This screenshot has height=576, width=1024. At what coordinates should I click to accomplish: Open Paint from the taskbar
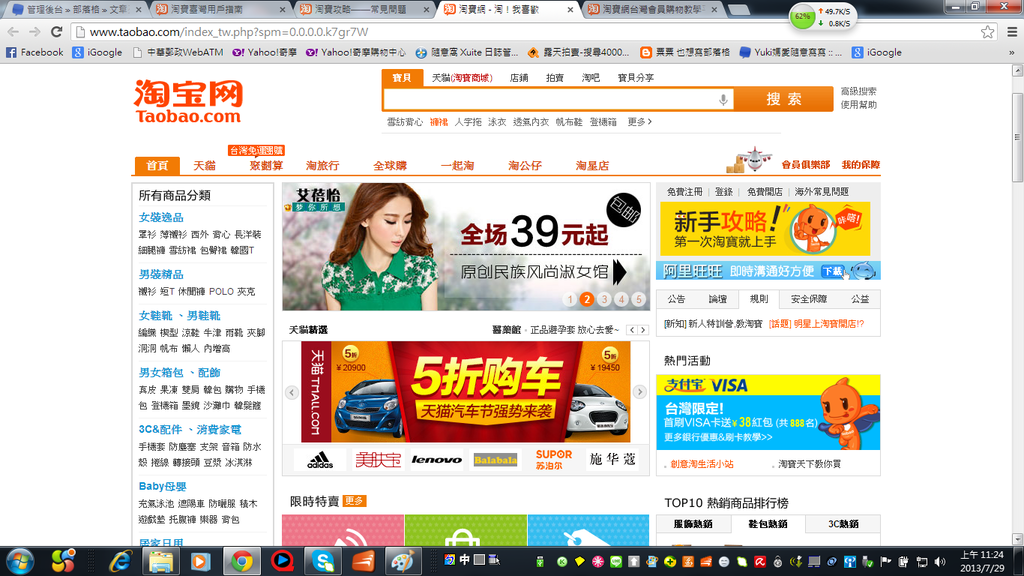point(403,562)
